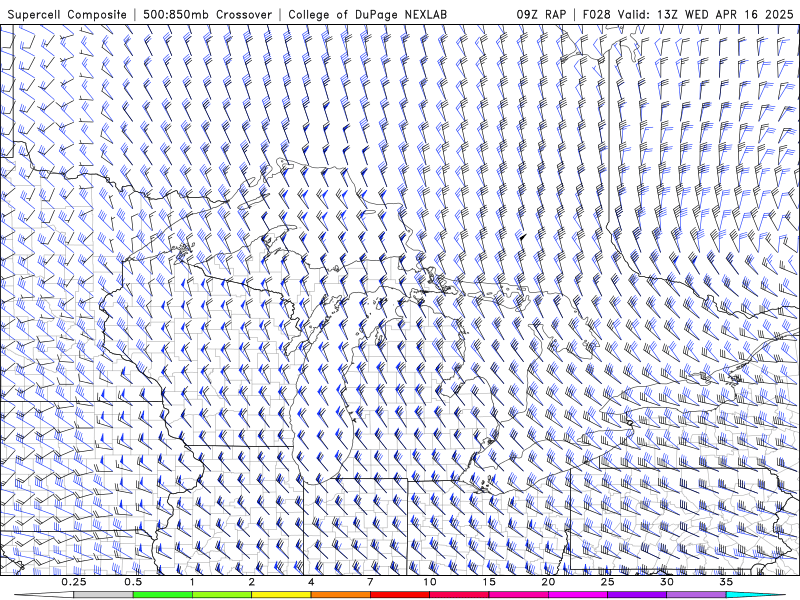
Task: Click the color scale label reading 15
Action: point(489,582)
